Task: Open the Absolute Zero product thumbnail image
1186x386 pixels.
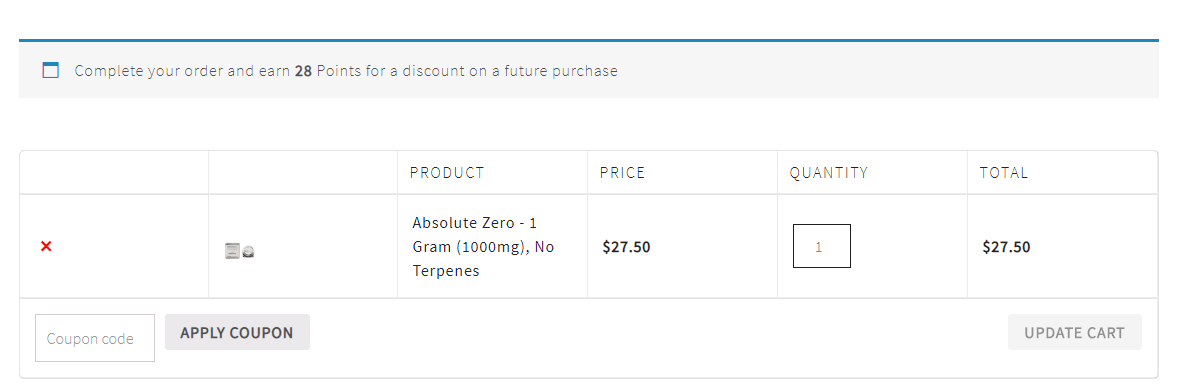Action: [239, 251]
